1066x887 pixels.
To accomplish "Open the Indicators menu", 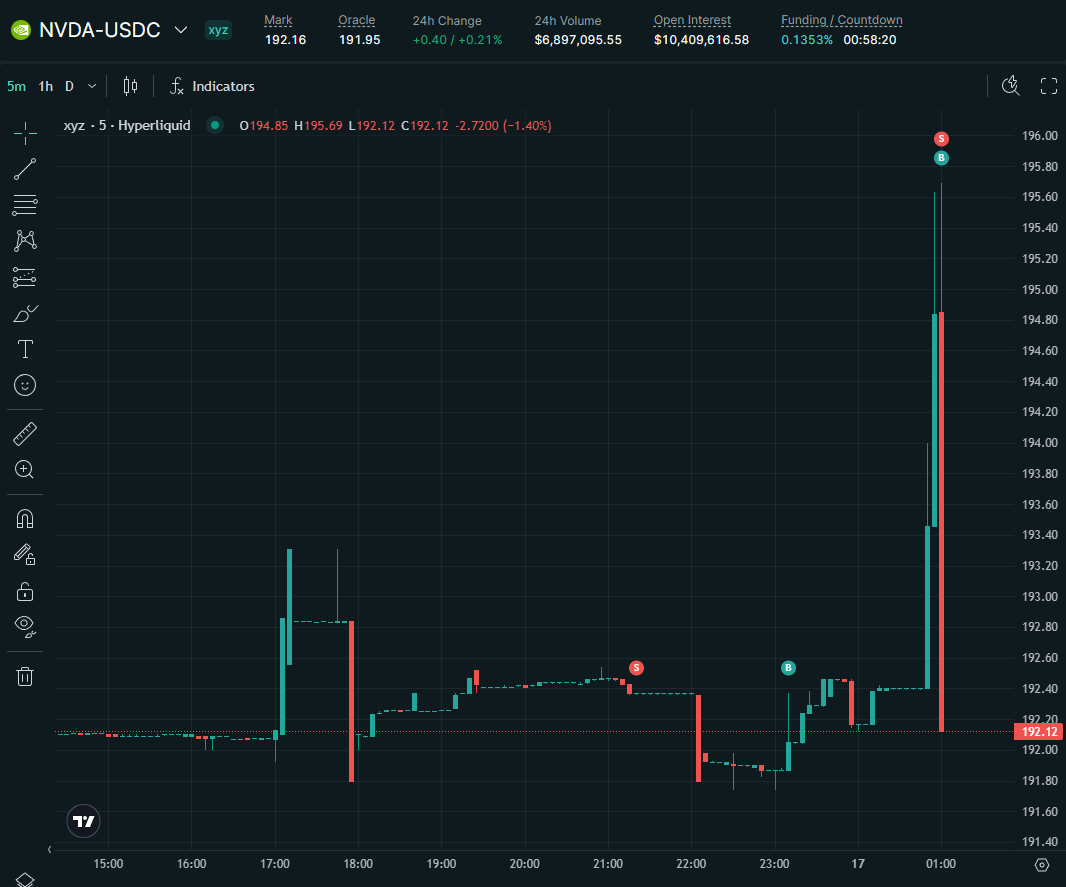I will [x=212, y=86].
